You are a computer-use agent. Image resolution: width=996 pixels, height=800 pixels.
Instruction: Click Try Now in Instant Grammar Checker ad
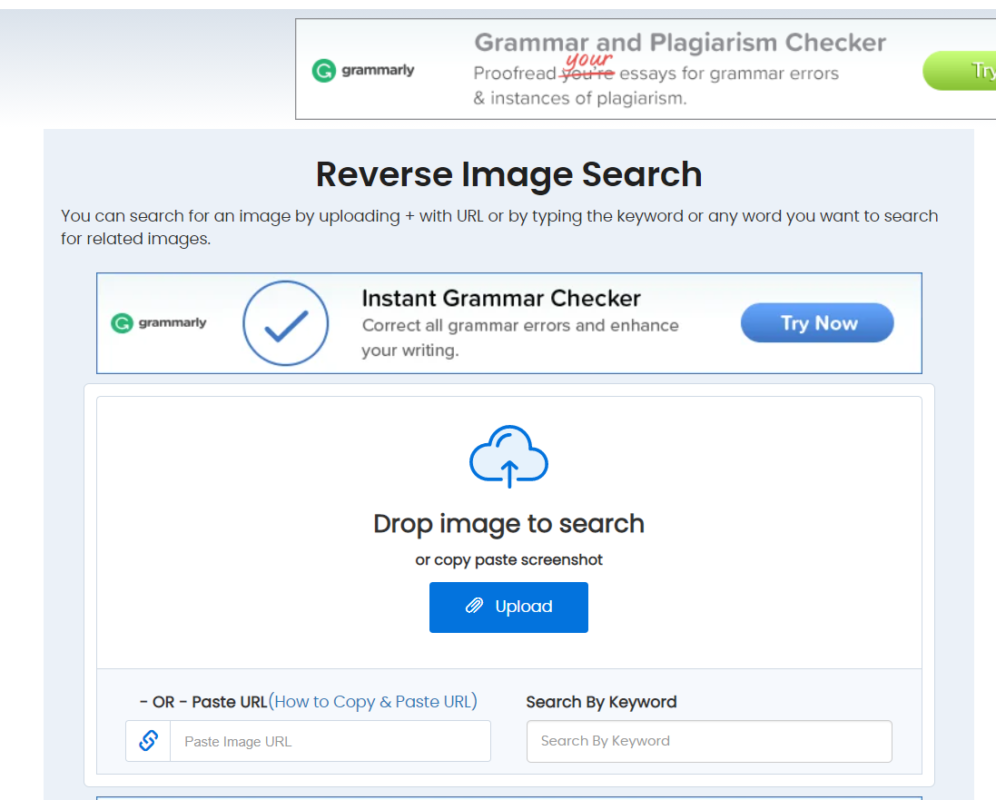click(x=817, y=323)
